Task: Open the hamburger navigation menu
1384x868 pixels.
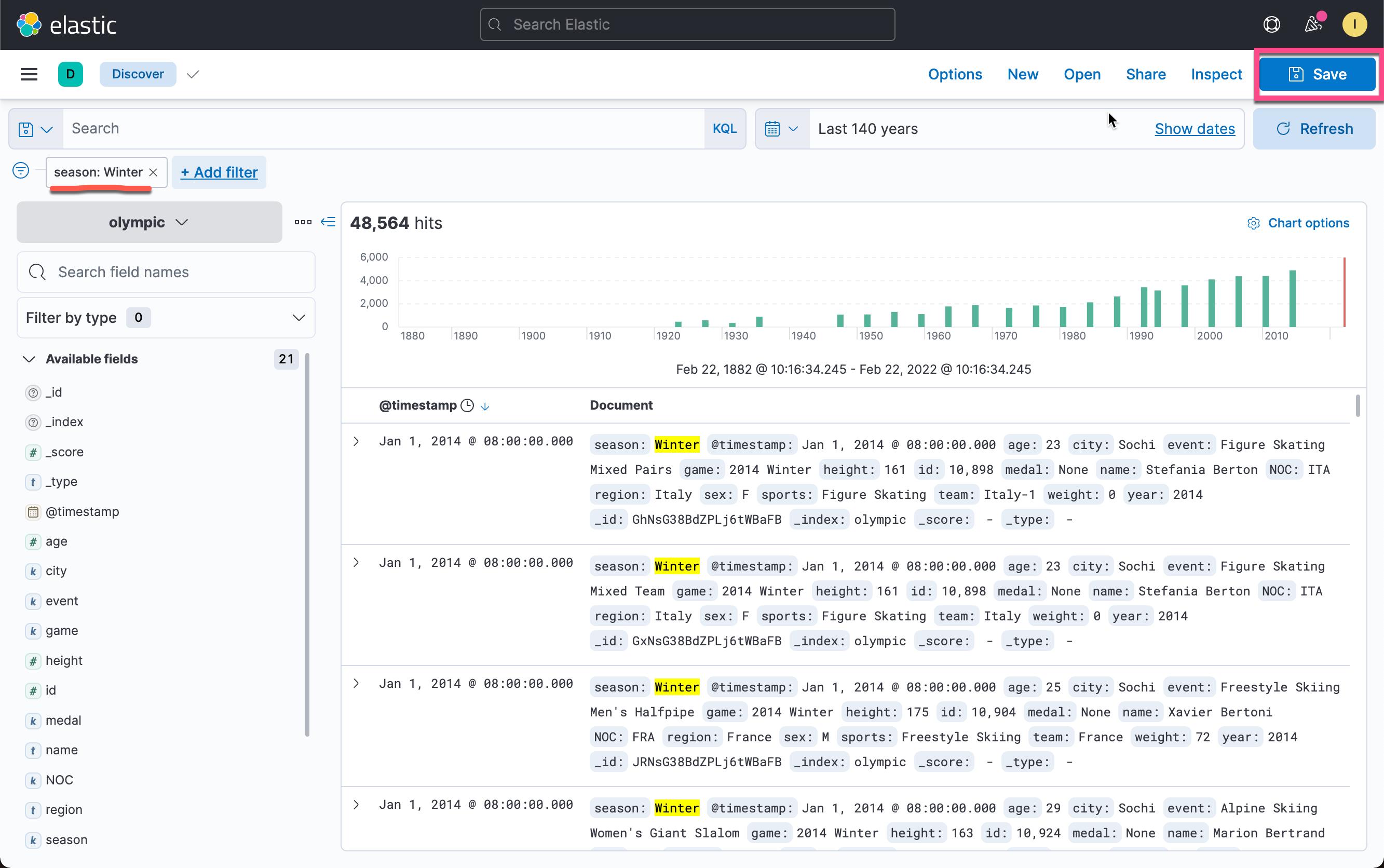Action: [x=29, y=74]
